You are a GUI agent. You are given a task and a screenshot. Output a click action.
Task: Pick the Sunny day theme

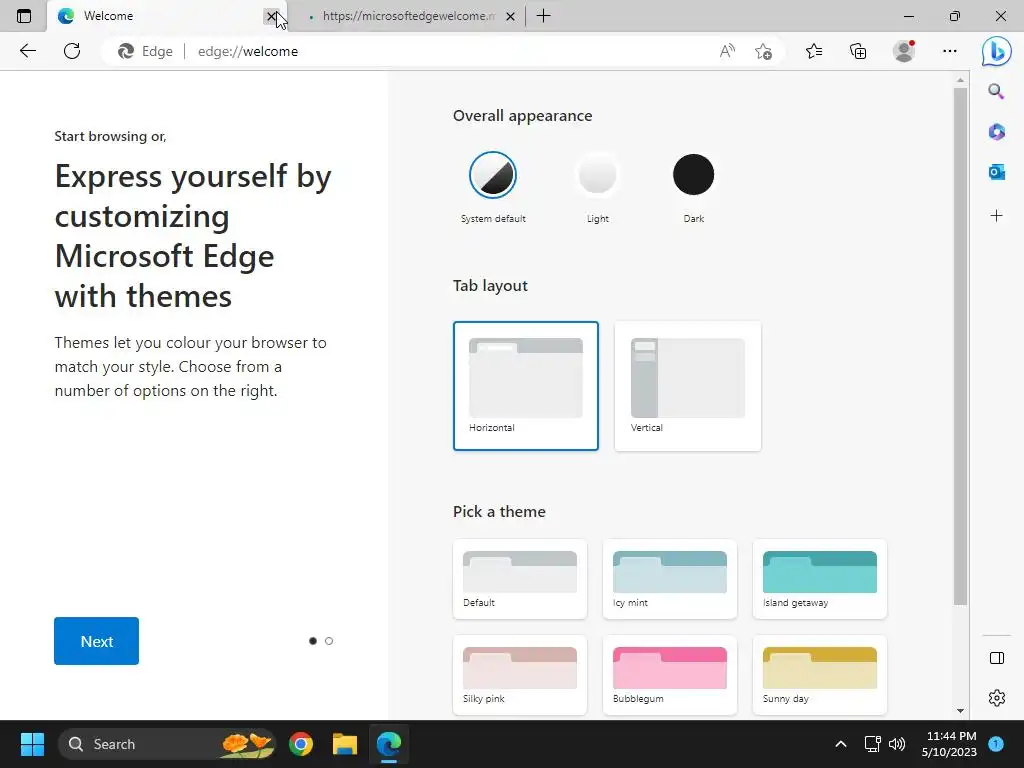[x=820, y=675]
